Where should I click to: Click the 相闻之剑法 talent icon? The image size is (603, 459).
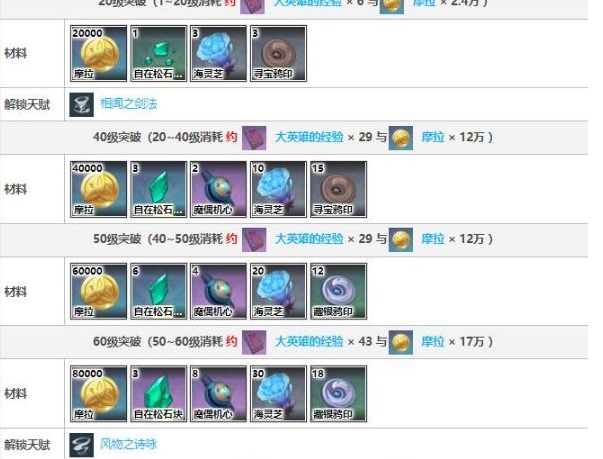[82, 104]
